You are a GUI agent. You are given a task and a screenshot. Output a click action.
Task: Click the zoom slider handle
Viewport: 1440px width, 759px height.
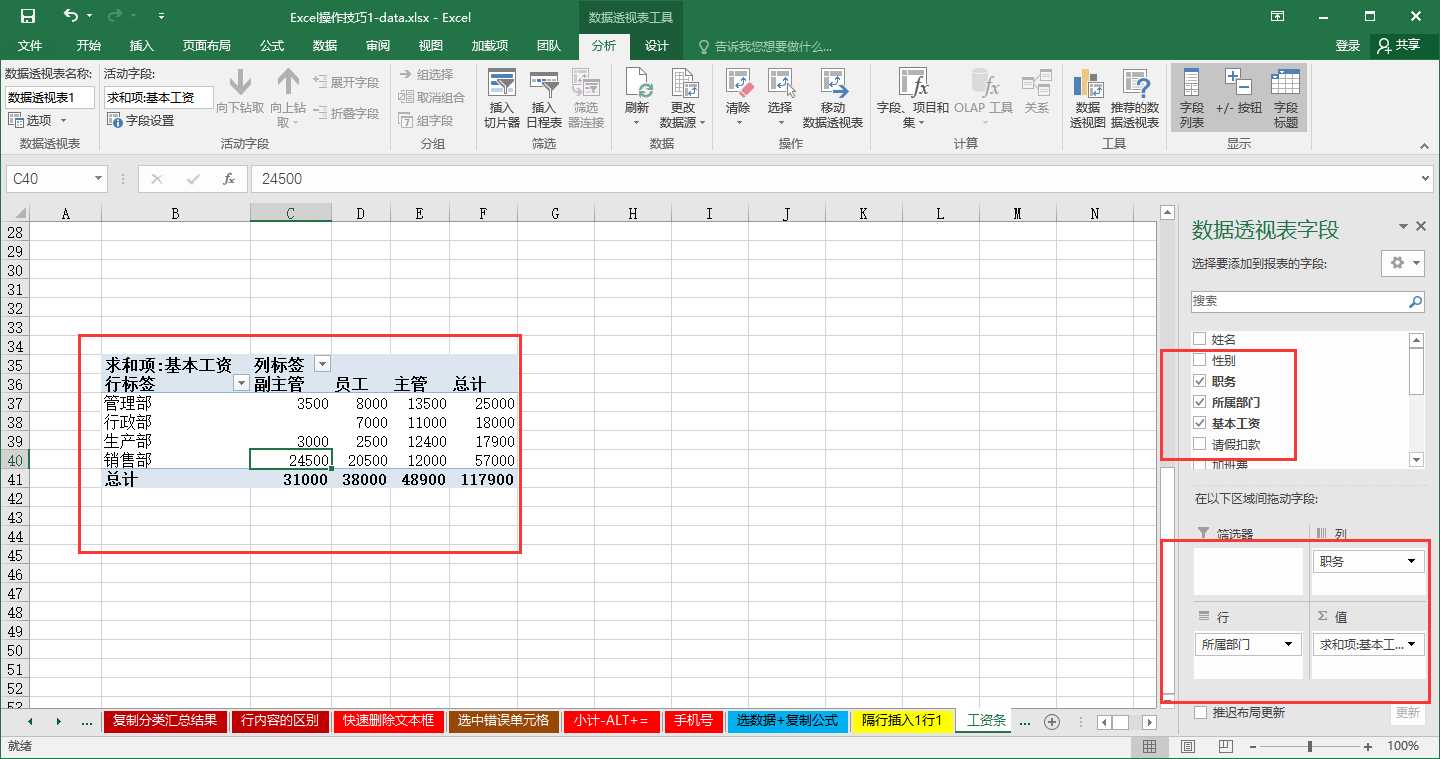[x=1311, y=746]
